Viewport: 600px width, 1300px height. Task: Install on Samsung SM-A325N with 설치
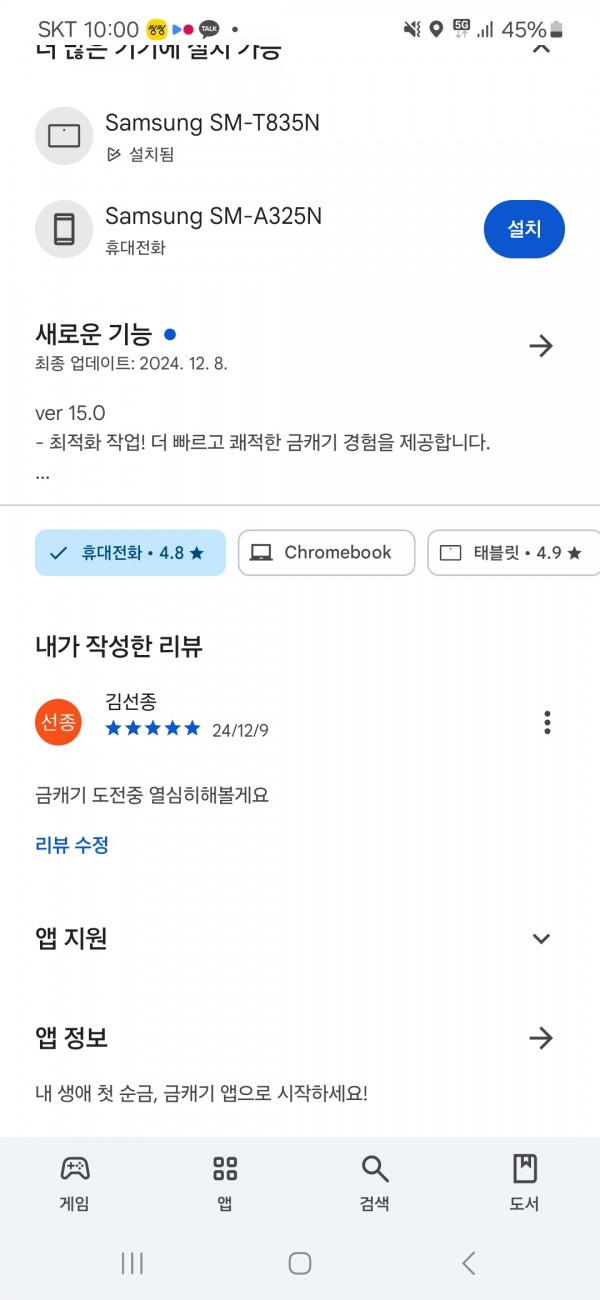(524, 229)
